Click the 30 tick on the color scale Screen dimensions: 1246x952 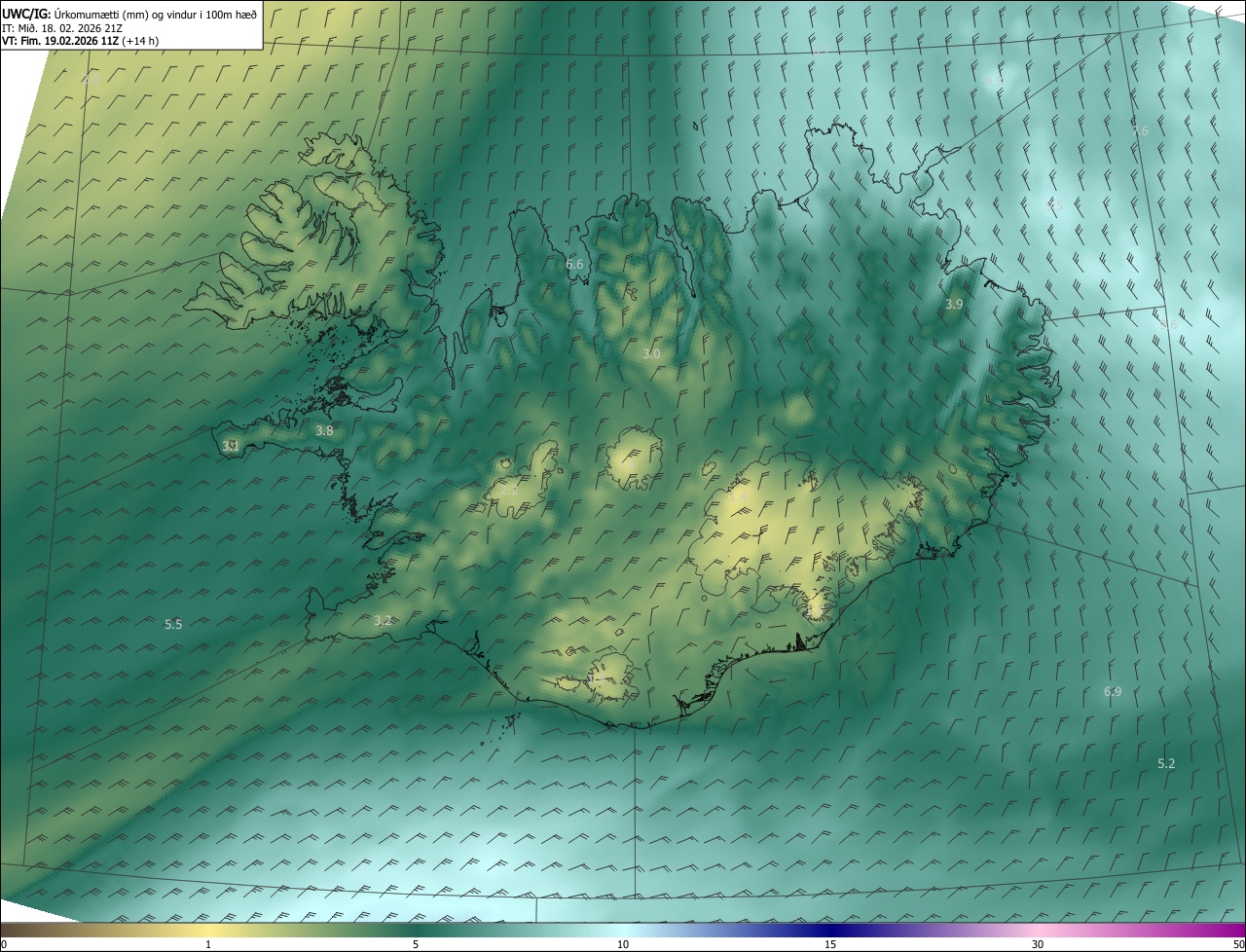point(1038,944)
